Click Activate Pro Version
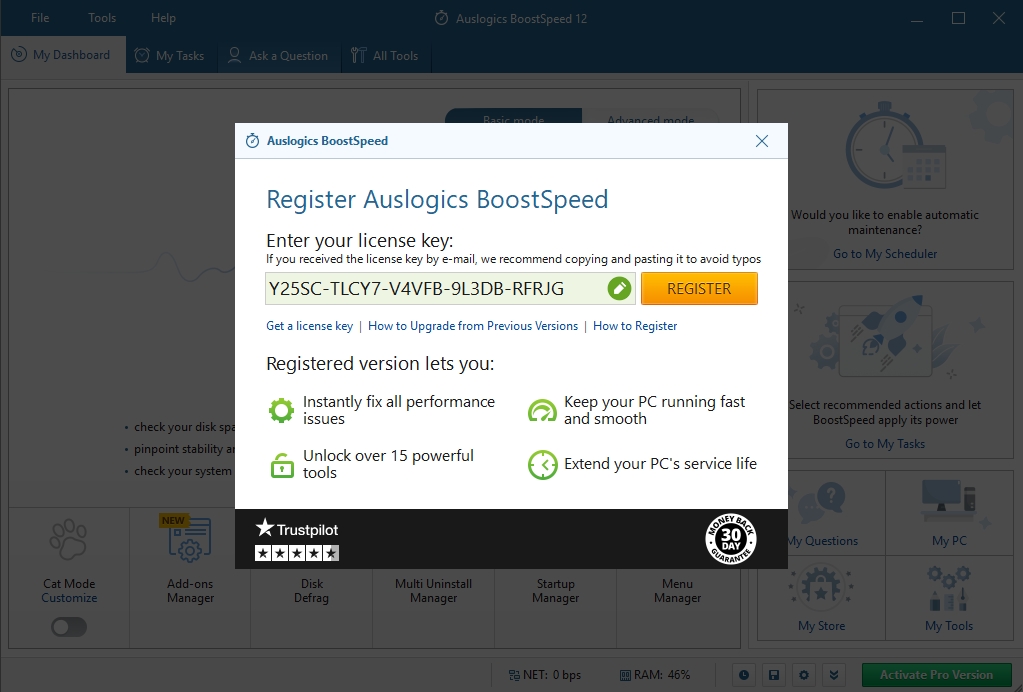This screenshot has width=1023, height=692. tap(935, 675)
